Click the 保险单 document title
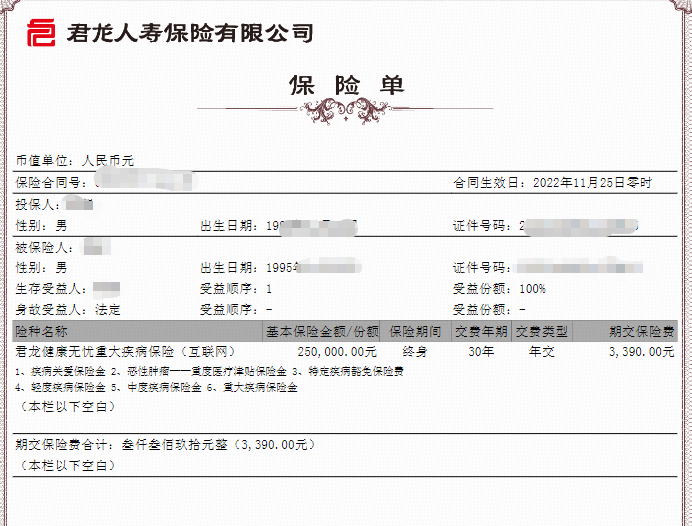Viewport: 692px width, 526px height. click(x=346, y=84)
